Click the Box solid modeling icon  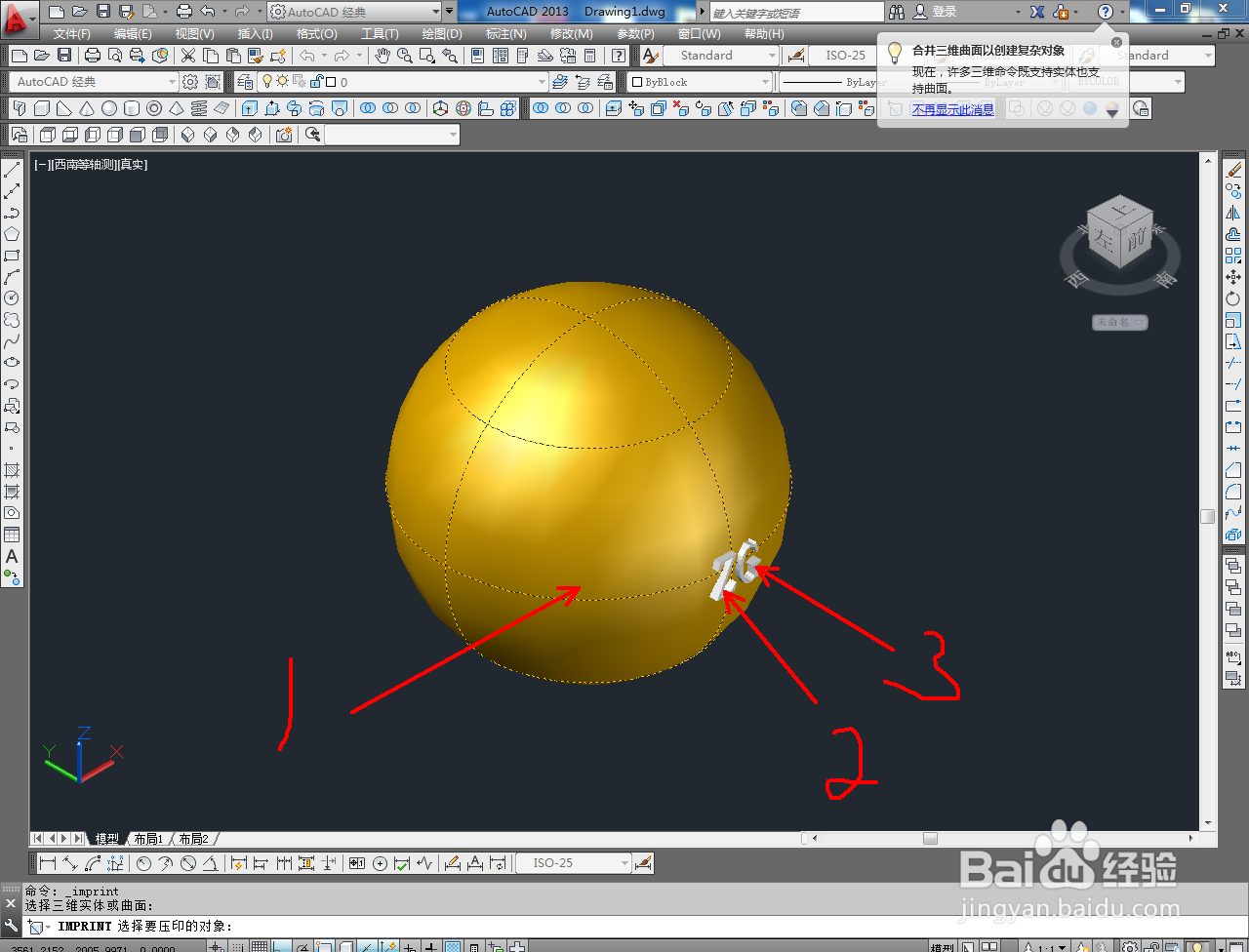[x=42, y=108]
